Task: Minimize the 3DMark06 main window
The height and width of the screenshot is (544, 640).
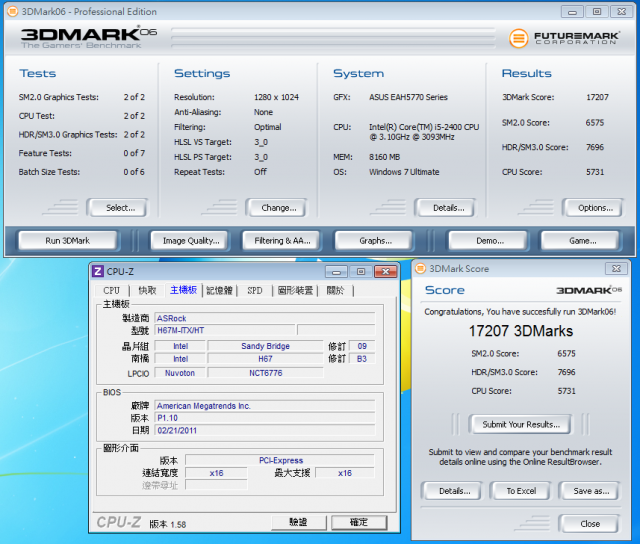Action: click(572, 12)
